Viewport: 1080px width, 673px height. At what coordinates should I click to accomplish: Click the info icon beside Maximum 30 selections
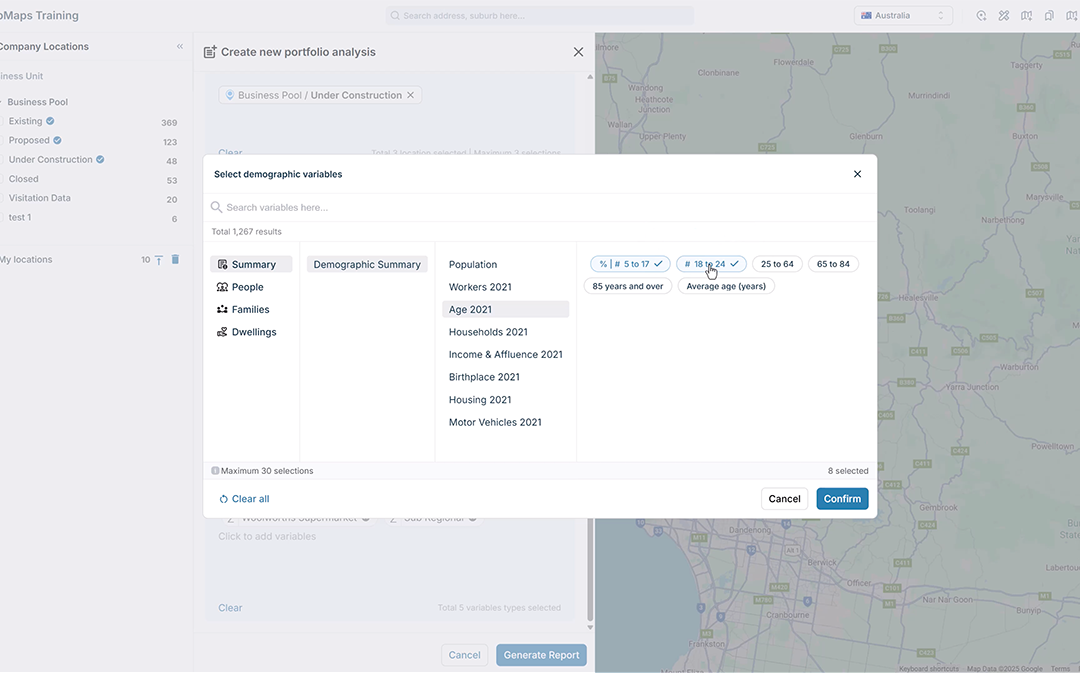tap(215, 471)
